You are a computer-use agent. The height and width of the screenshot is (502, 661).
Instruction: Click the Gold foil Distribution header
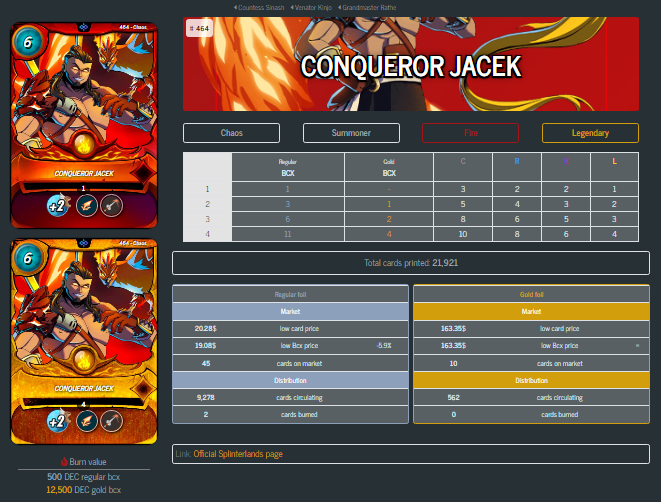tap(532, 380)
